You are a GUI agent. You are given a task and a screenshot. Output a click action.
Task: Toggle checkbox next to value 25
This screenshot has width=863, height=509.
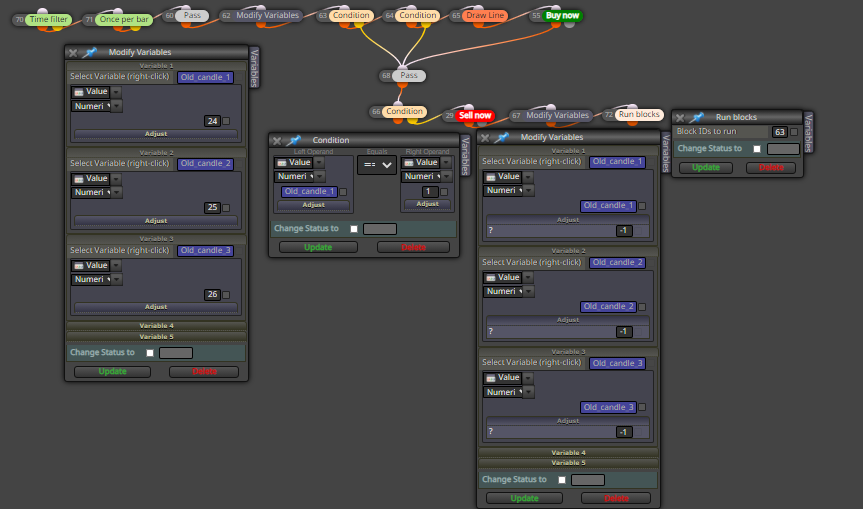coord(226,208)
